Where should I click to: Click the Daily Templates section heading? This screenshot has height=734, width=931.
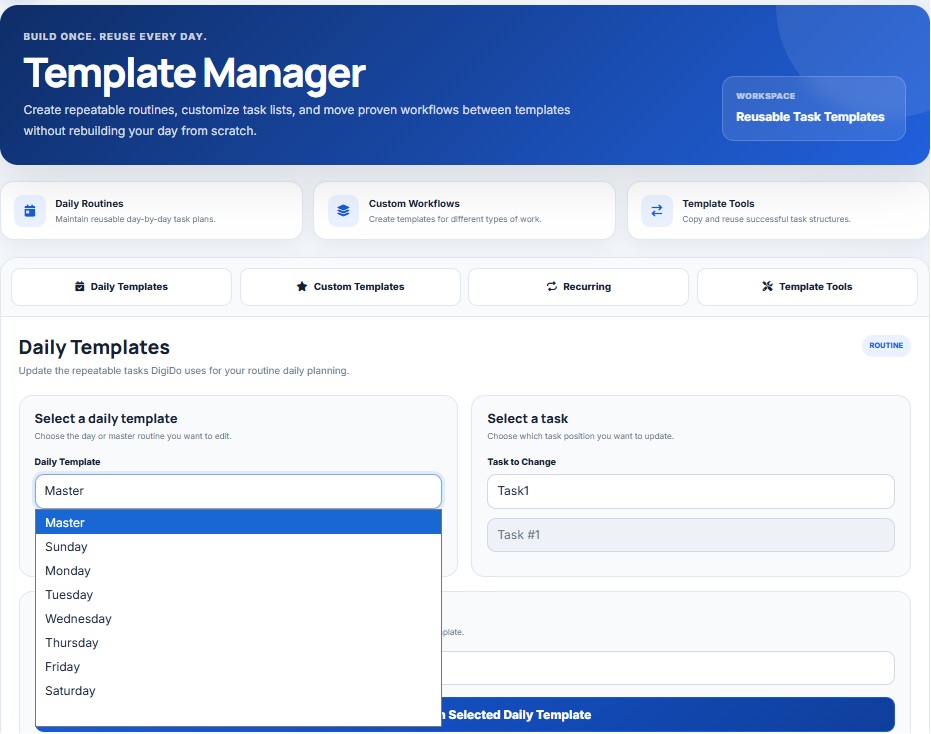[x=94, y=347]
